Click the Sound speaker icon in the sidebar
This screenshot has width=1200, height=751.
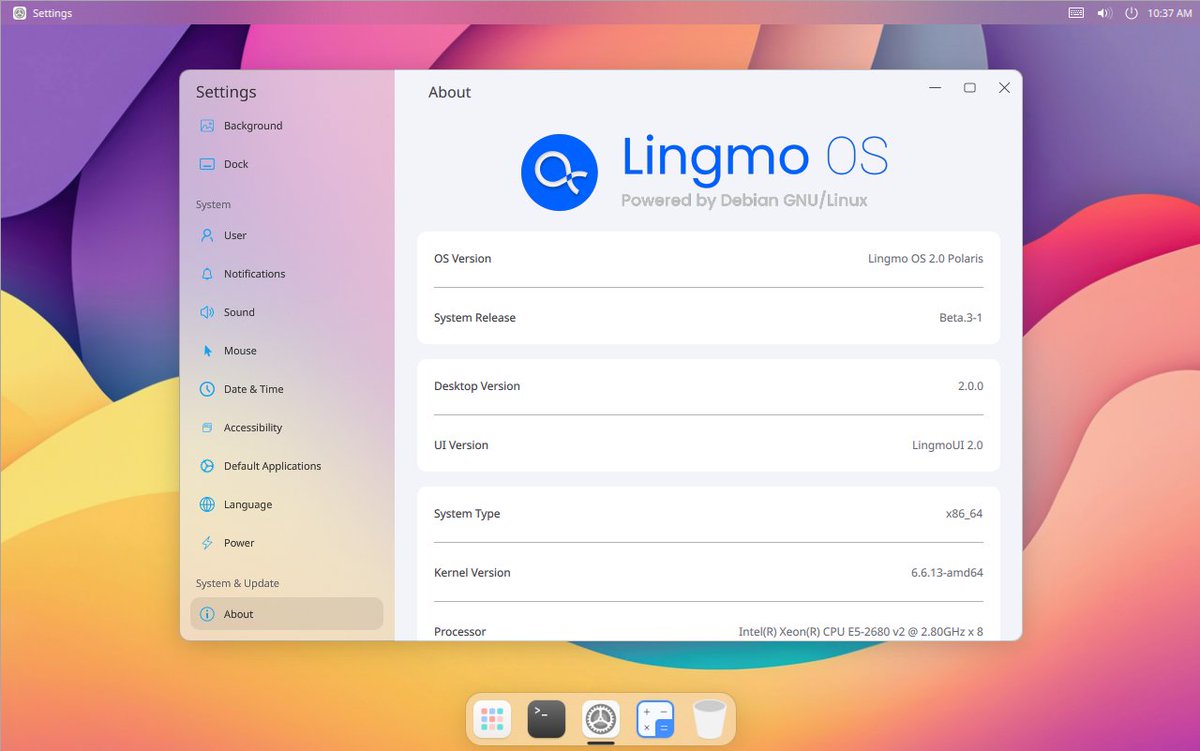click(x=207, y=312)
